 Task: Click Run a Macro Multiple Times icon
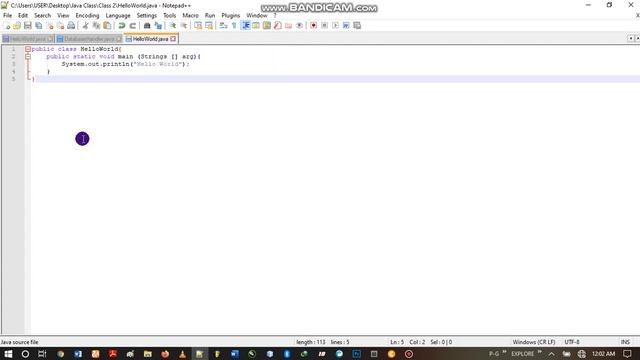click(346, 26)
